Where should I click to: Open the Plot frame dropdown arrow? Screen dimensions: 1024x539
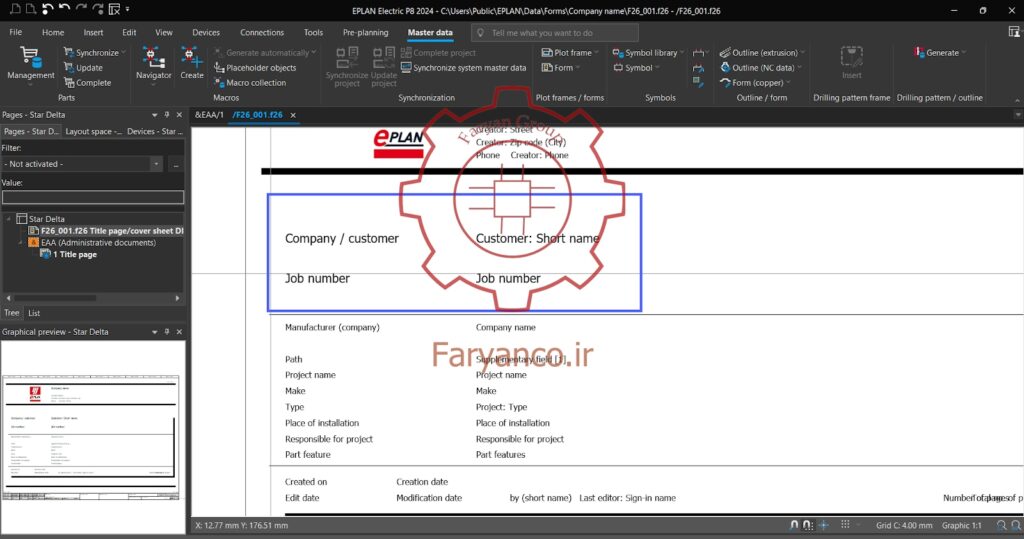(596, 52)
